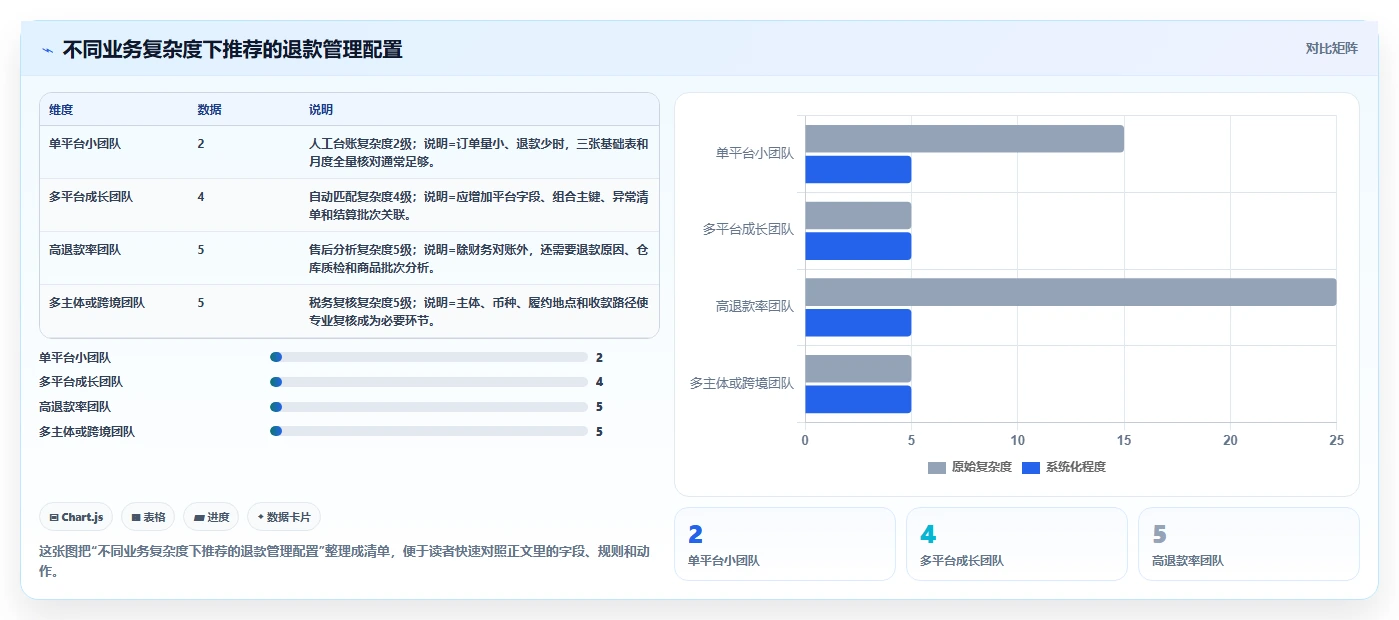This screenshot has width=1399, height=620.
Task: Click progress bar for 高退款率团队
Action: 429,407
